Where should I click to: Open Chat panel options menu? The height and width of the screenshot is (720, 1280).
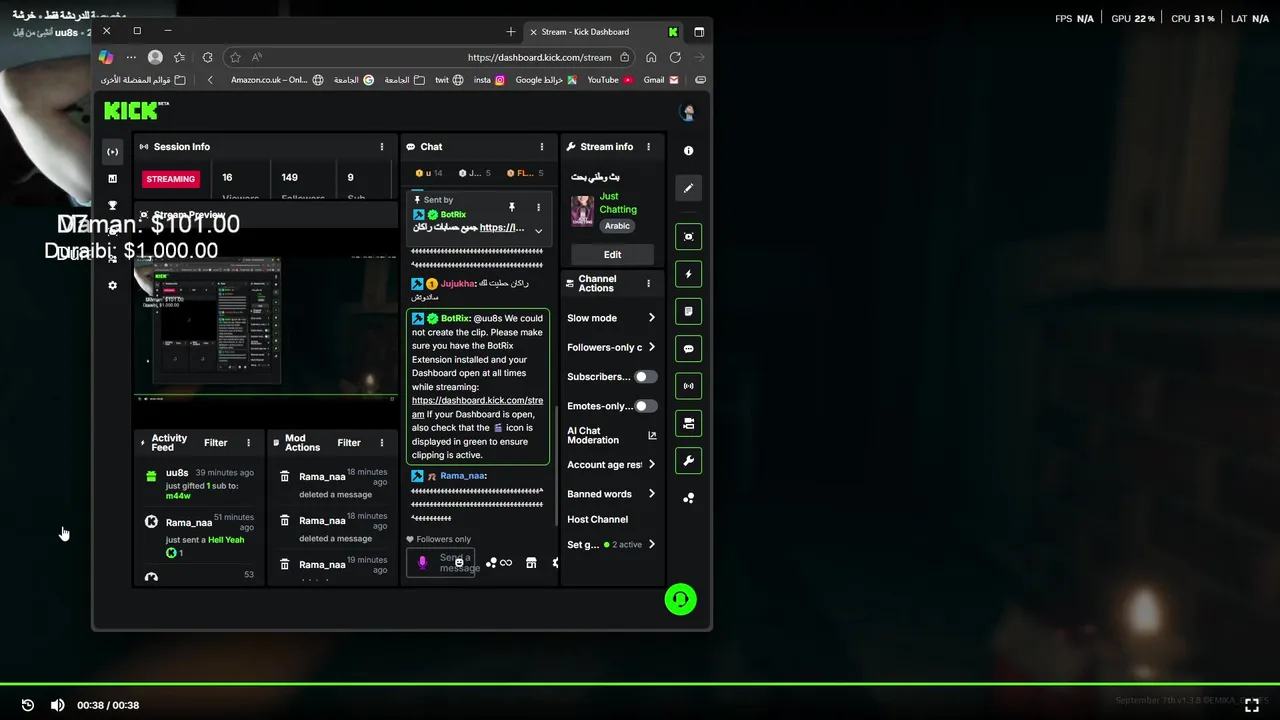(542, 147)
